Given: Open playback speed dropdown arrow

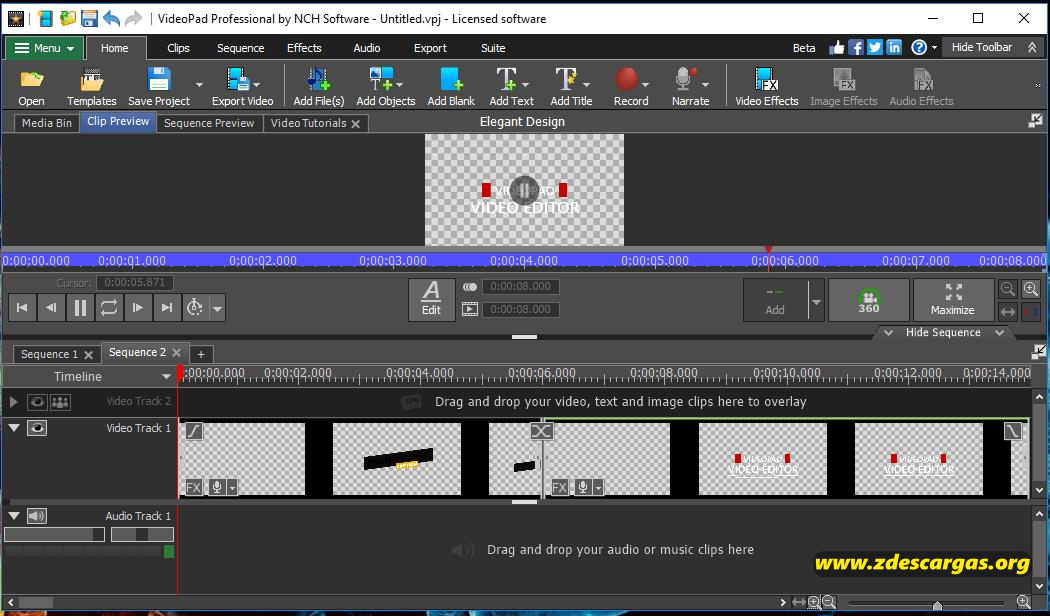Looking at the screenshot, I should [217, 309].
